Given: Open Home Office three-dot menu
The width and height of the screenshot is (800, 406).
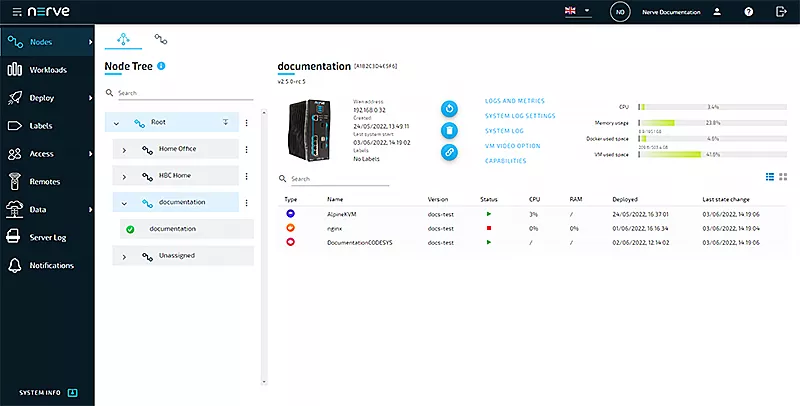Looking at the screenshot, I should [x=246, y=149].
